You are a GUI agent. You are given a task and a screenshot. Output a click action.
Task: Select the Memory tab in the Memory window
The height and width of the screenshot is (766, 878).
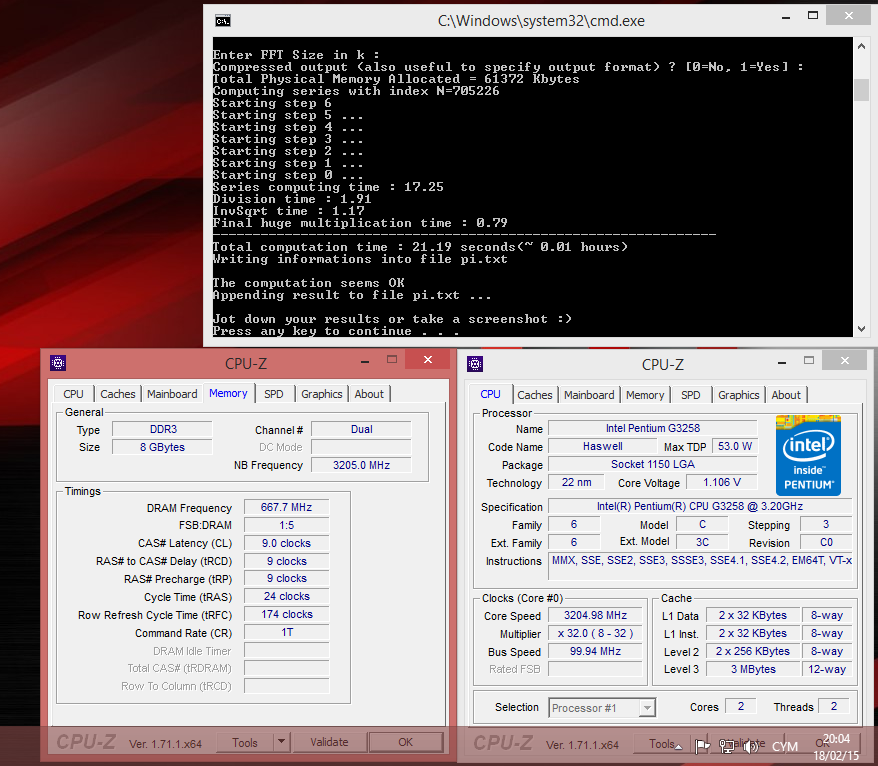point(228,393)
